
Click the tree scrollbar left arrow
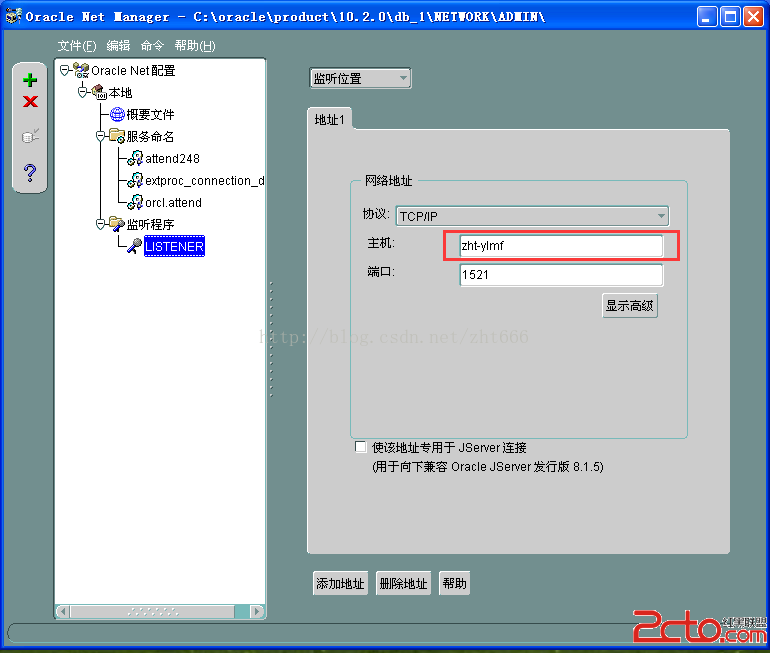click(x=62, y=612)
